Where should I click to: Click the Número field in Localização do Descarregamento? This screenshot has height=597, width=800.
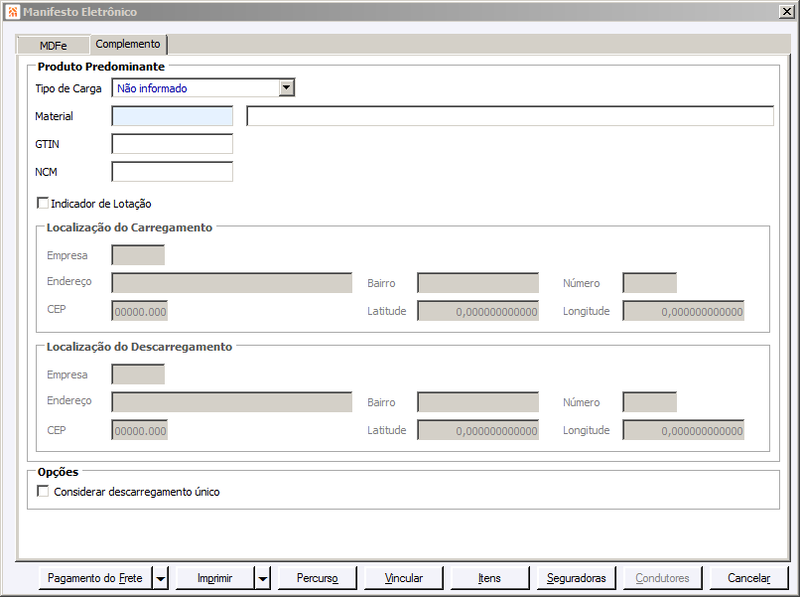pos(649,402)
